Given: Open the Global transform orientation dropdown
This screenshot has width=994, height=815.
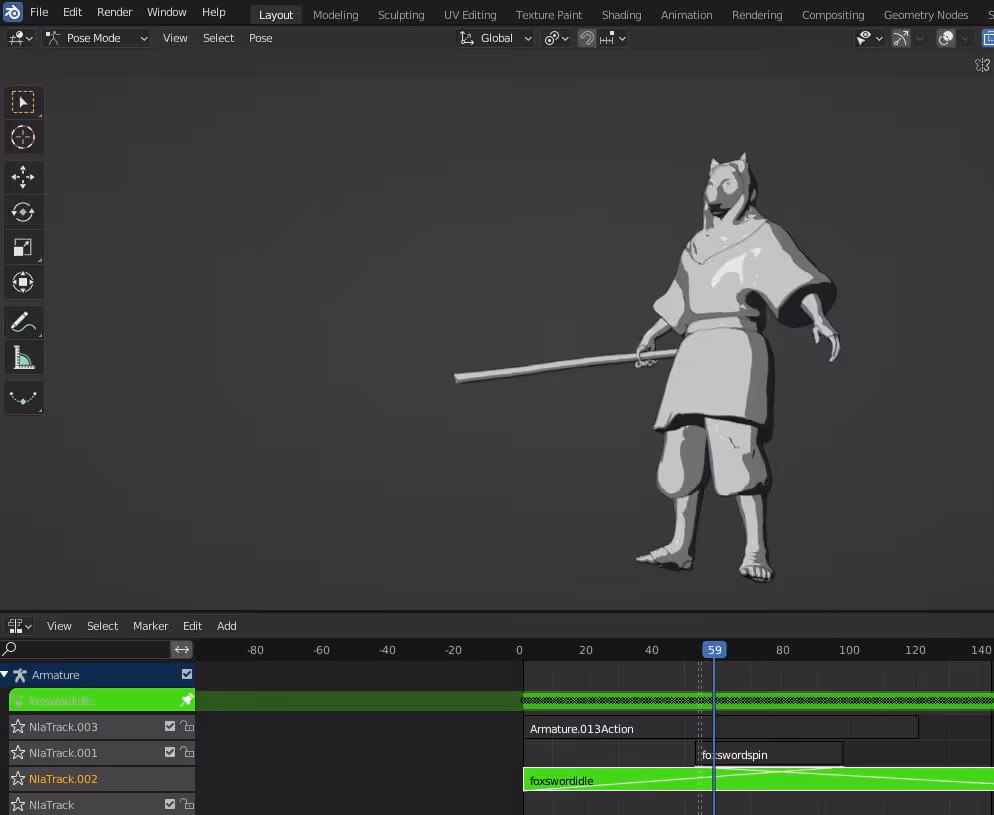Looking at the screenshot, I should (x=495, y=38).
